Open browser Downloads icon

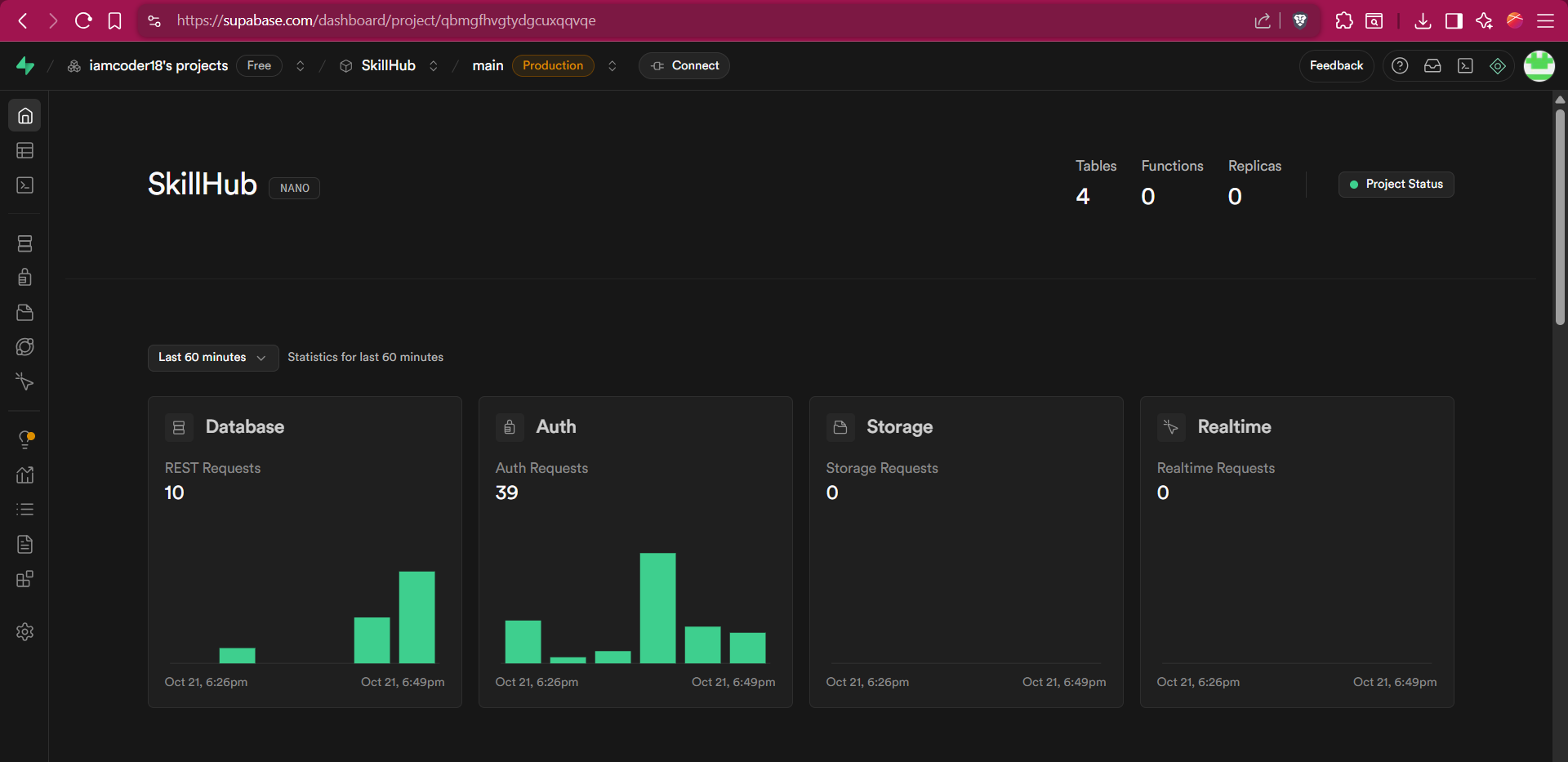[x=1423, y=20]
